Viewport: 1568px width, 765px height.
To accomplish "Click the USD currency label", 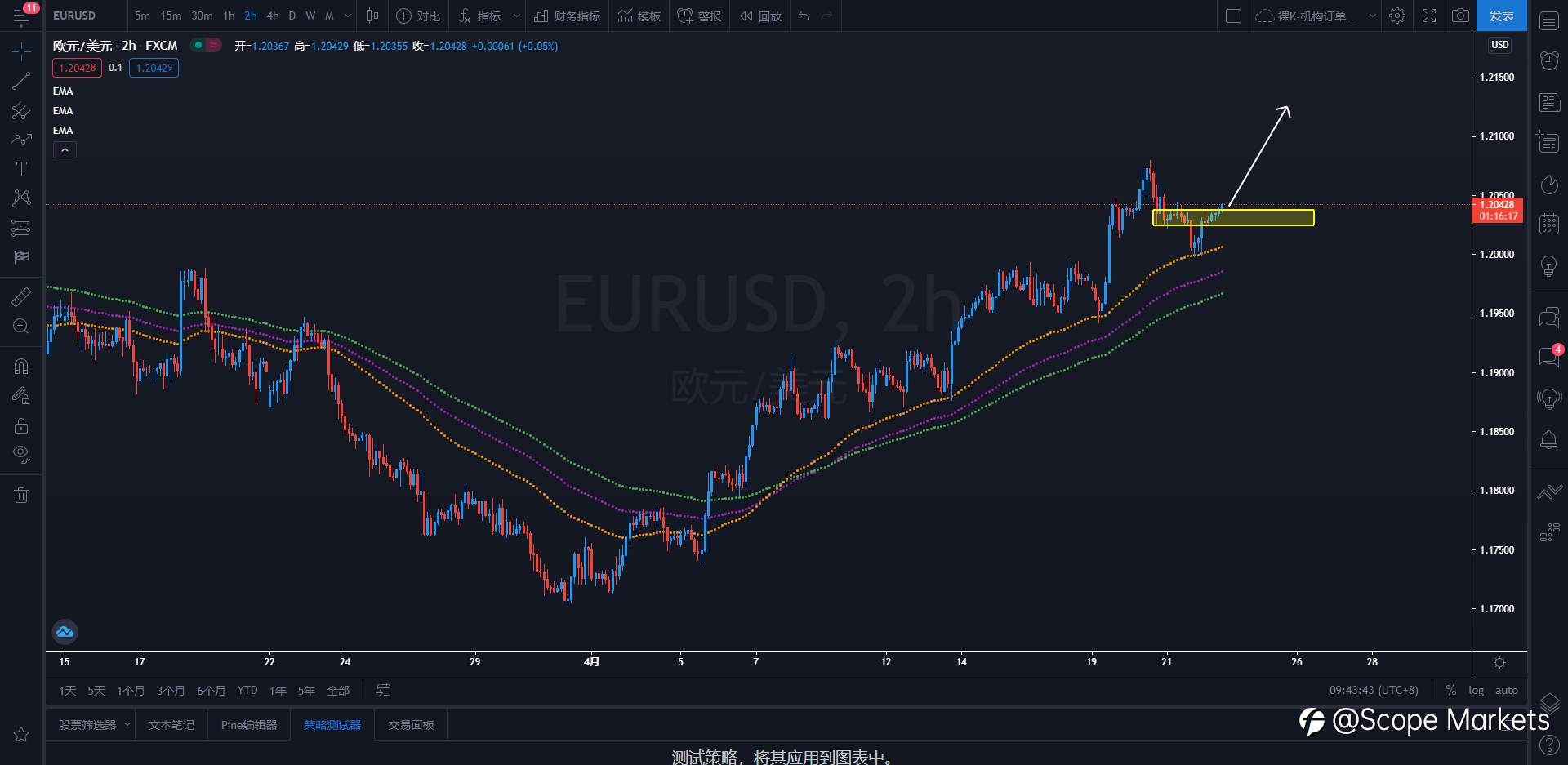I will 1499,45.
